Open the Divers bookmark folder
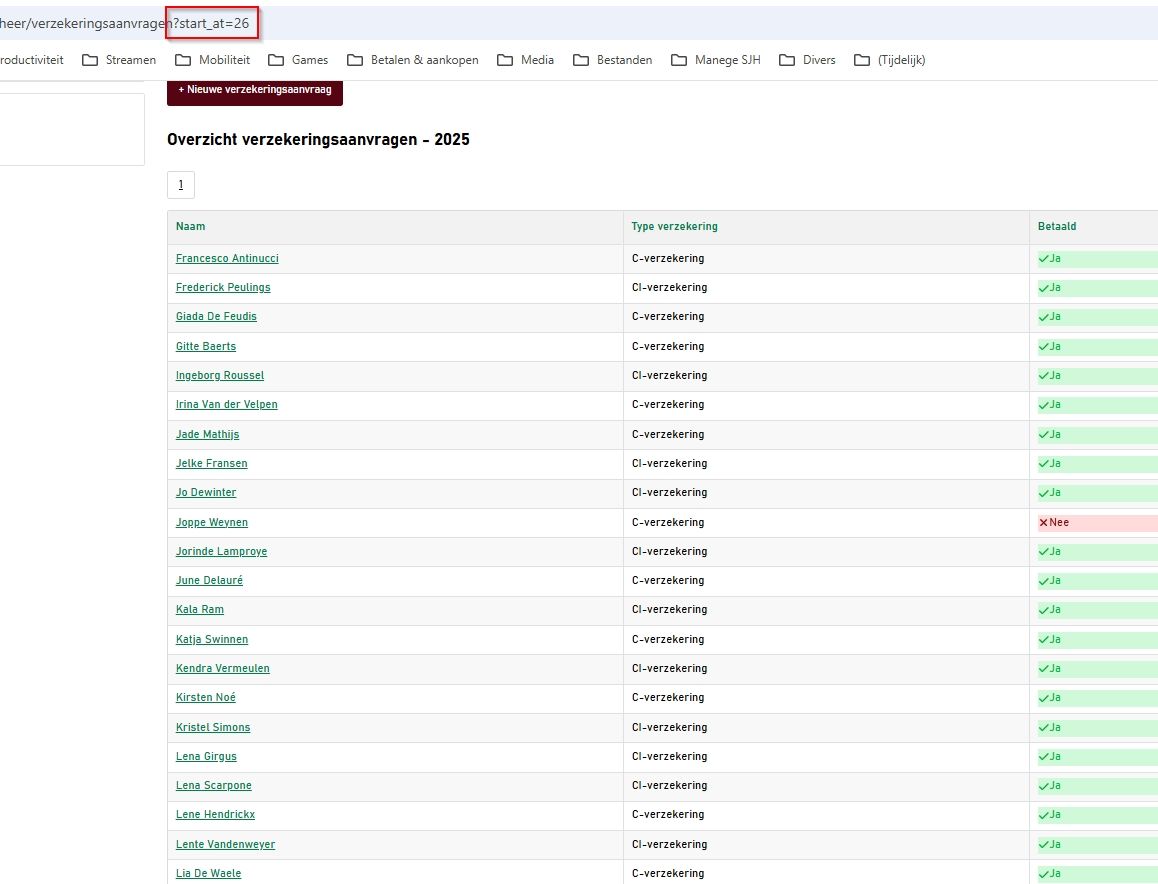The width and height of the screenshot is (1158, 884). pyautogui.click(x=807, y=60)
